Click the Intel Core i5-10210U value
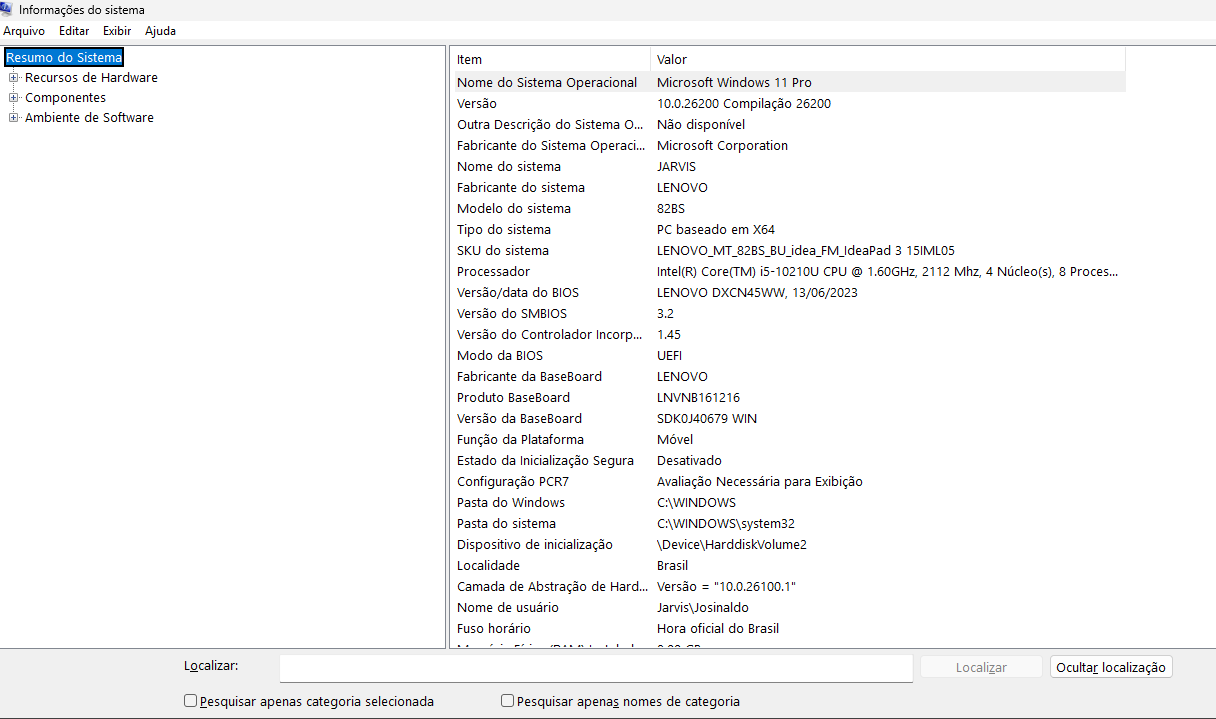This screenshot has width=1216, height=719. pyautogui.click(x=887, y=272)
